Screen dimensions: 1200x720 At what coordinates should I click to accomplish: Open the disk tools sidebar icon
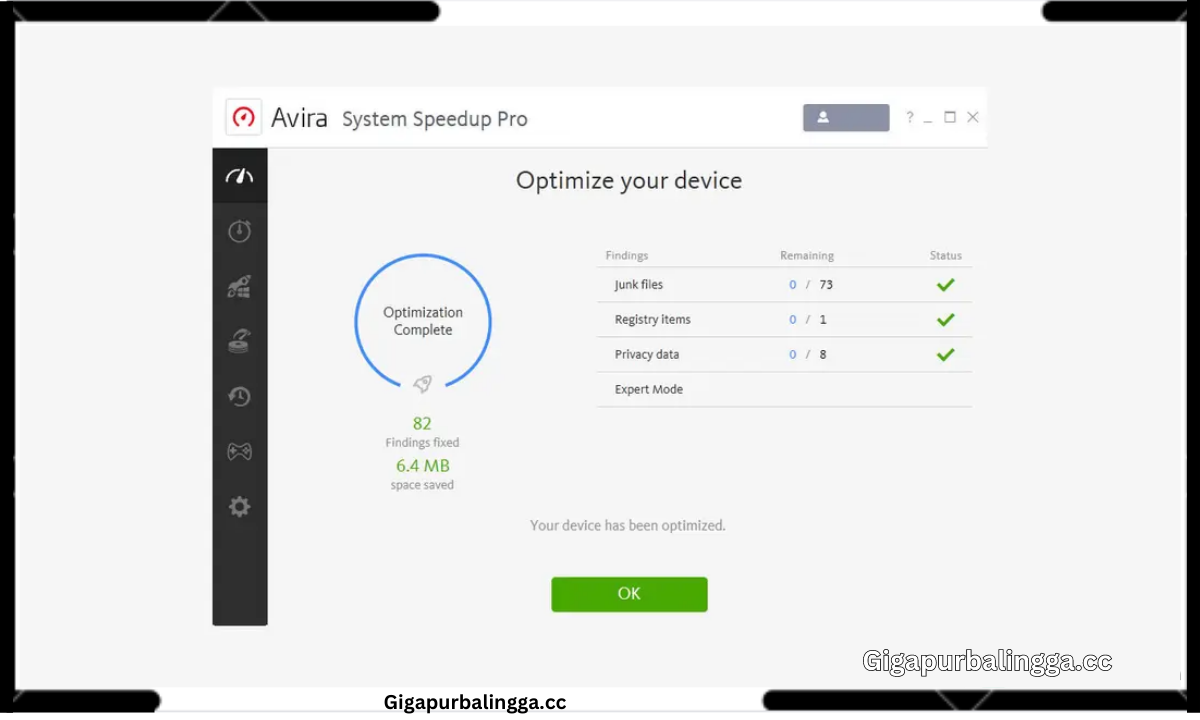[239, 341]
